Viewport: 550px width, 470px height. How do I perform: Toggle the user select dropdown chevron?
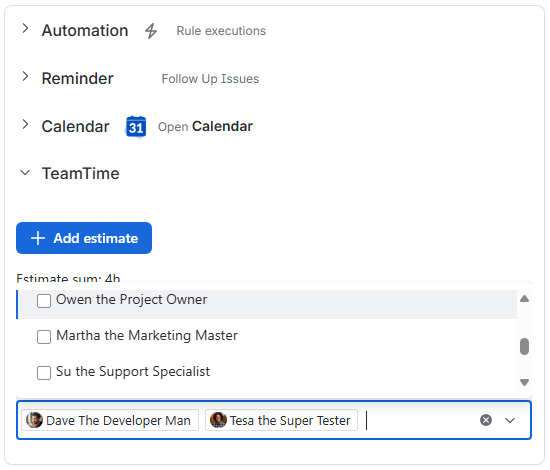510,420
